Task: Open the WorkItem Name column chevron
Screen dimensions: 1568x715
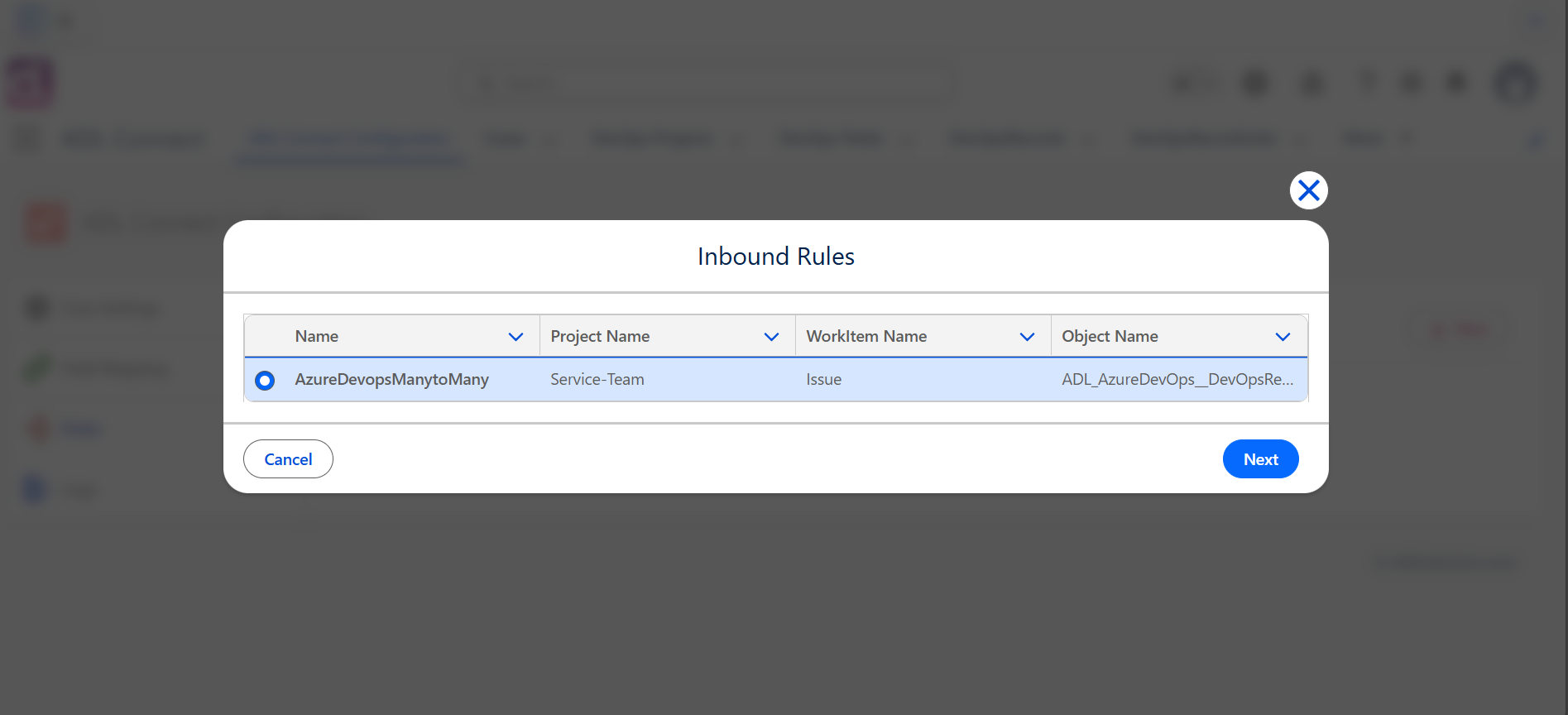Action: point(1027,337)
